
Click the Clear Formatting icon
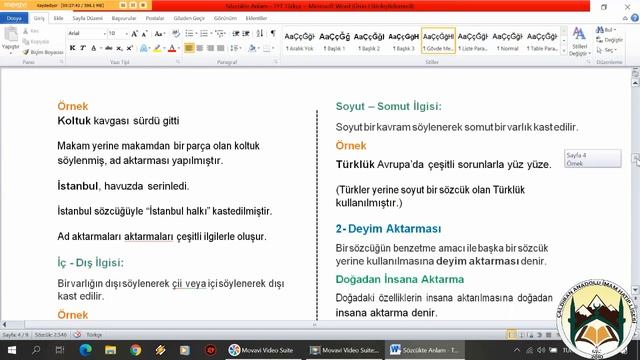pyautogui.click(x=176, y=33)
